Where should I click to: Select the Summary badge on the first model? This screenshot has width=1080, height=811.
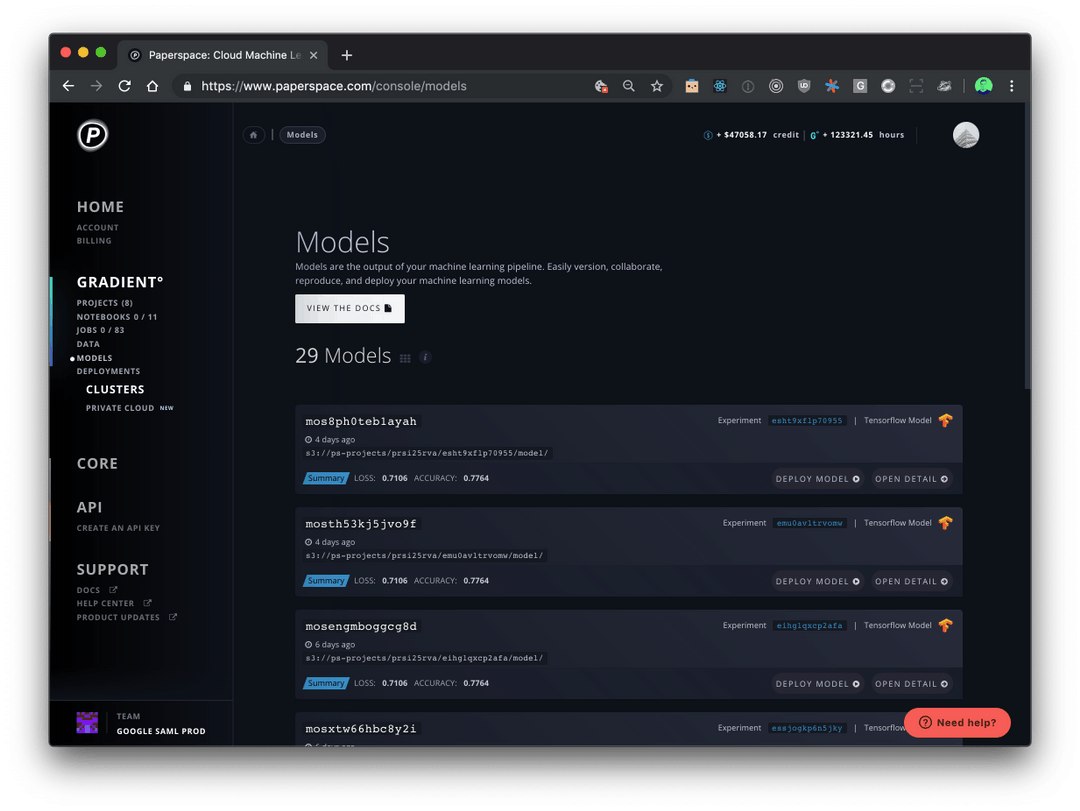point(326,478)
